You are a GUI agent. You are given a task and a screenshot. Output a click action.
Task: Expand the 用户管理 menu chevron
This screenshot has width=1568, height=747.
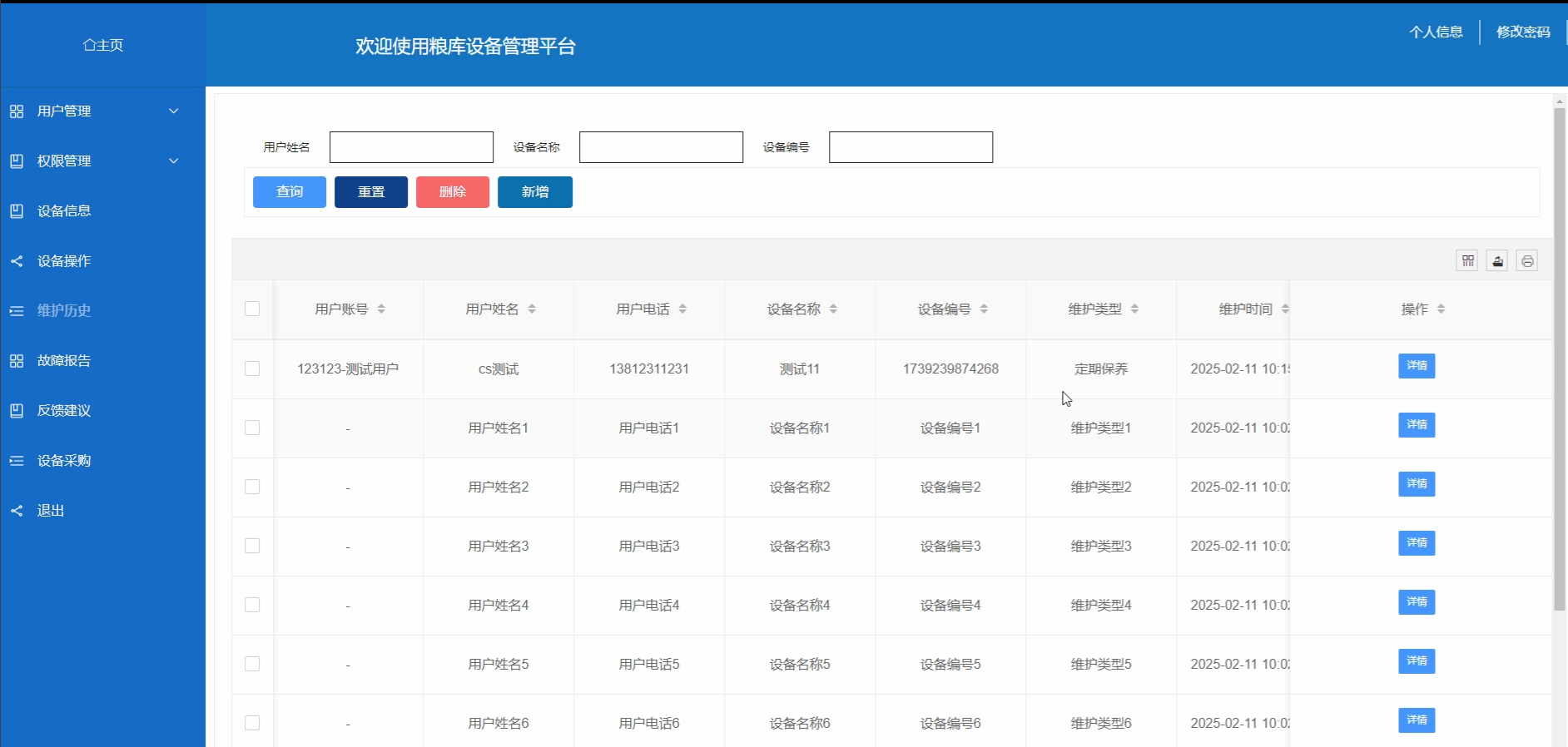click(174, 111)
